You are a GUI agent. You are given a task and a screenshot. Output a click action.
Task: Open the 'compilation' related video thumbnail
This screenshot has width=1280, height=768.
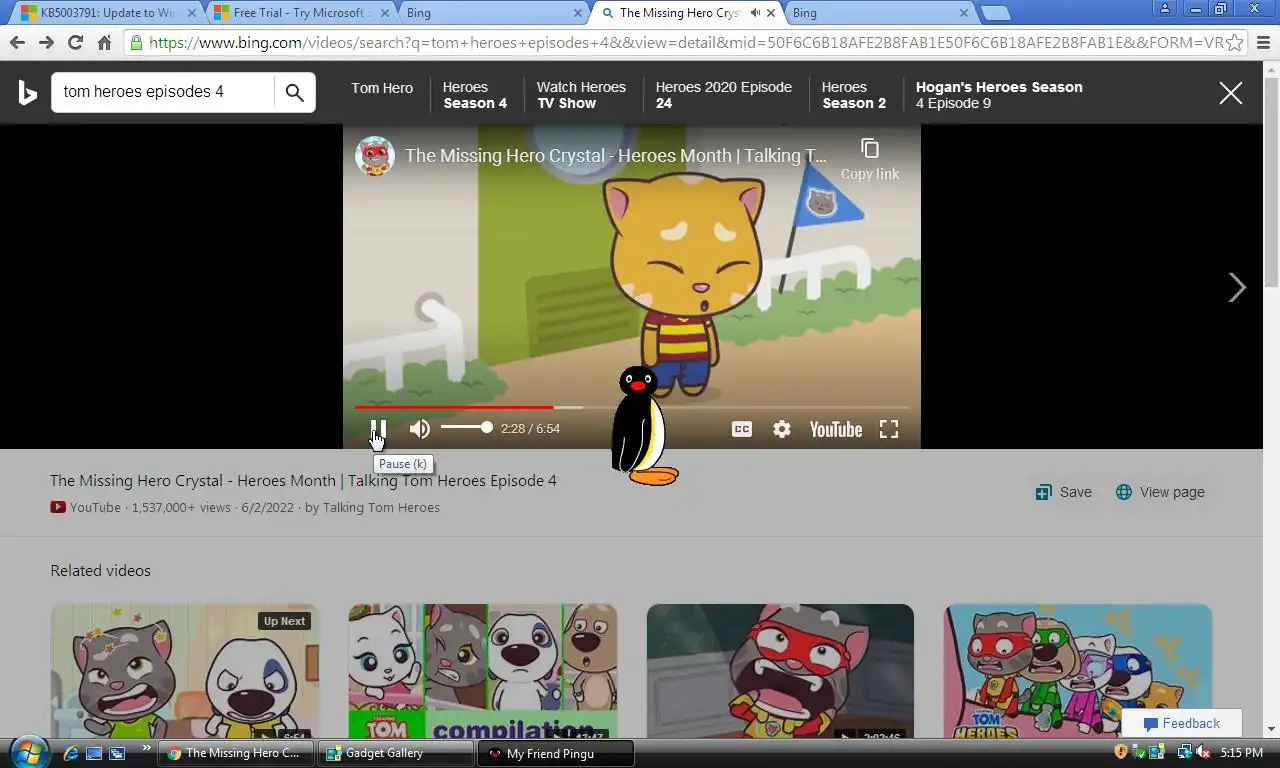point(483,671)
